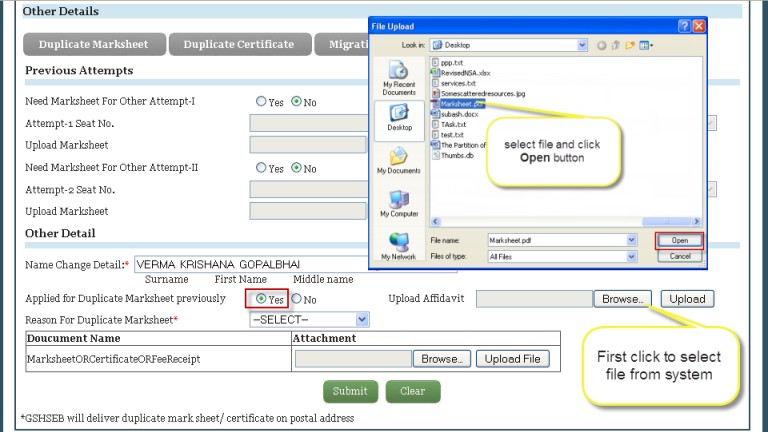Screen dimensions: 768x432
Task: Switch to Duplicate Marksheet tab
Action: [93, 44]
